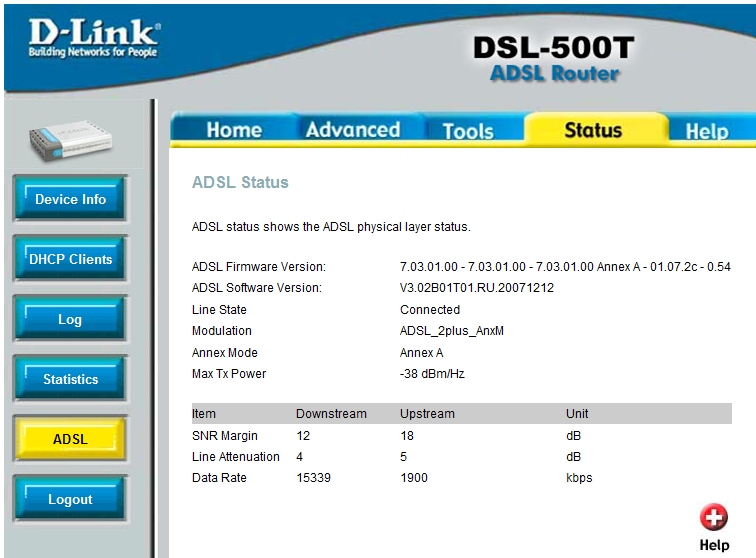Click the firmware version value 7.03.01.00
This screenshot has height=558, width=756.
tap(565, 267)
